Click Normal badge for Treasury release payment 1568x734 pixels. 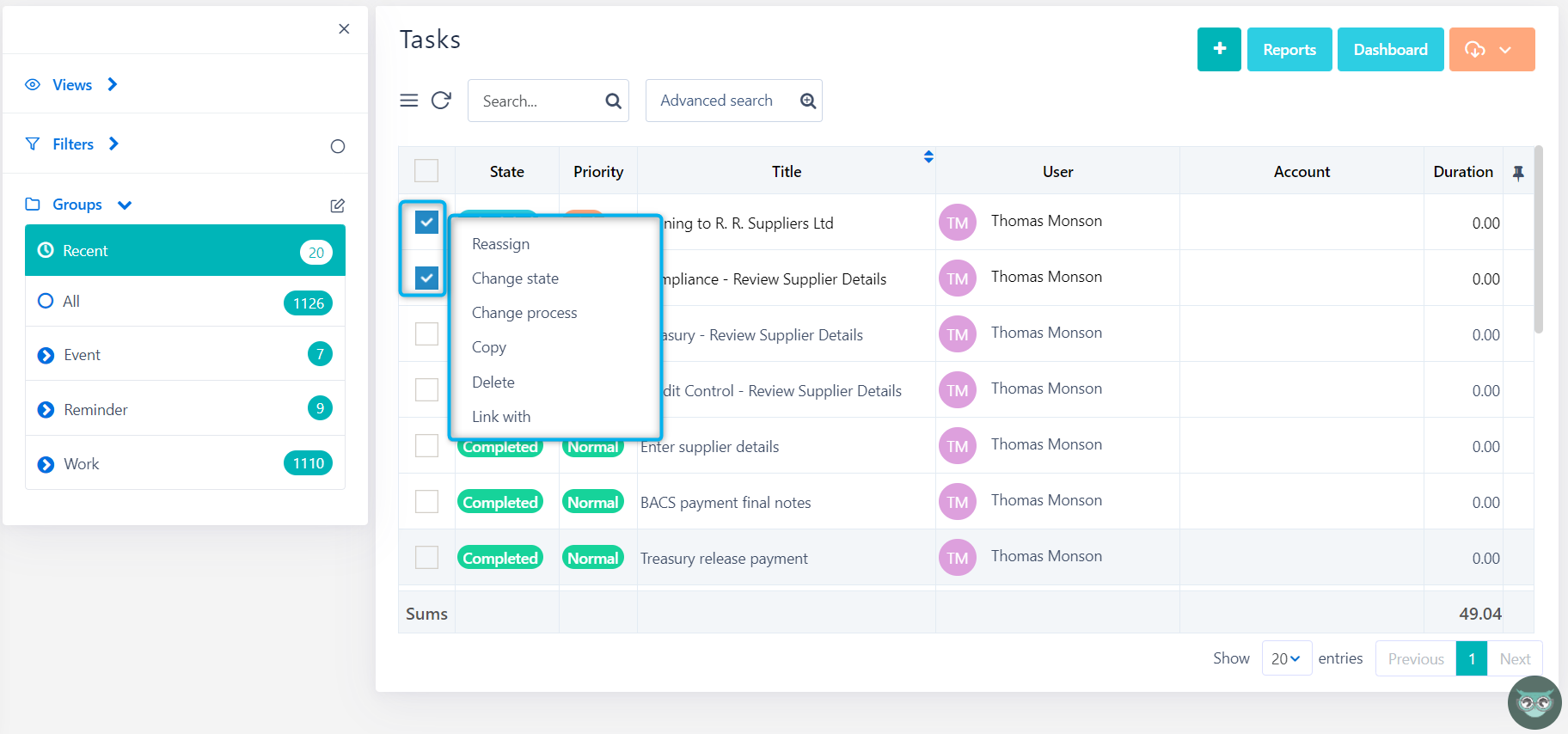point(592,558)
